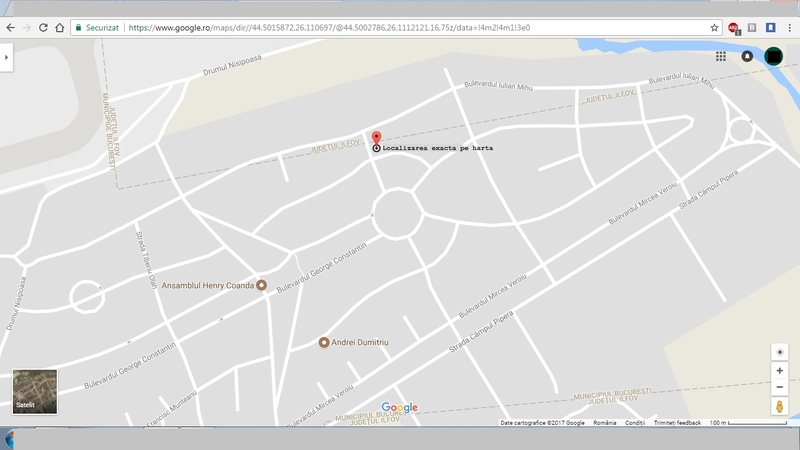Click the Ansamblul Henry Coanda place marker
This screenshot has height=450, width=800.
coord(261,285)
